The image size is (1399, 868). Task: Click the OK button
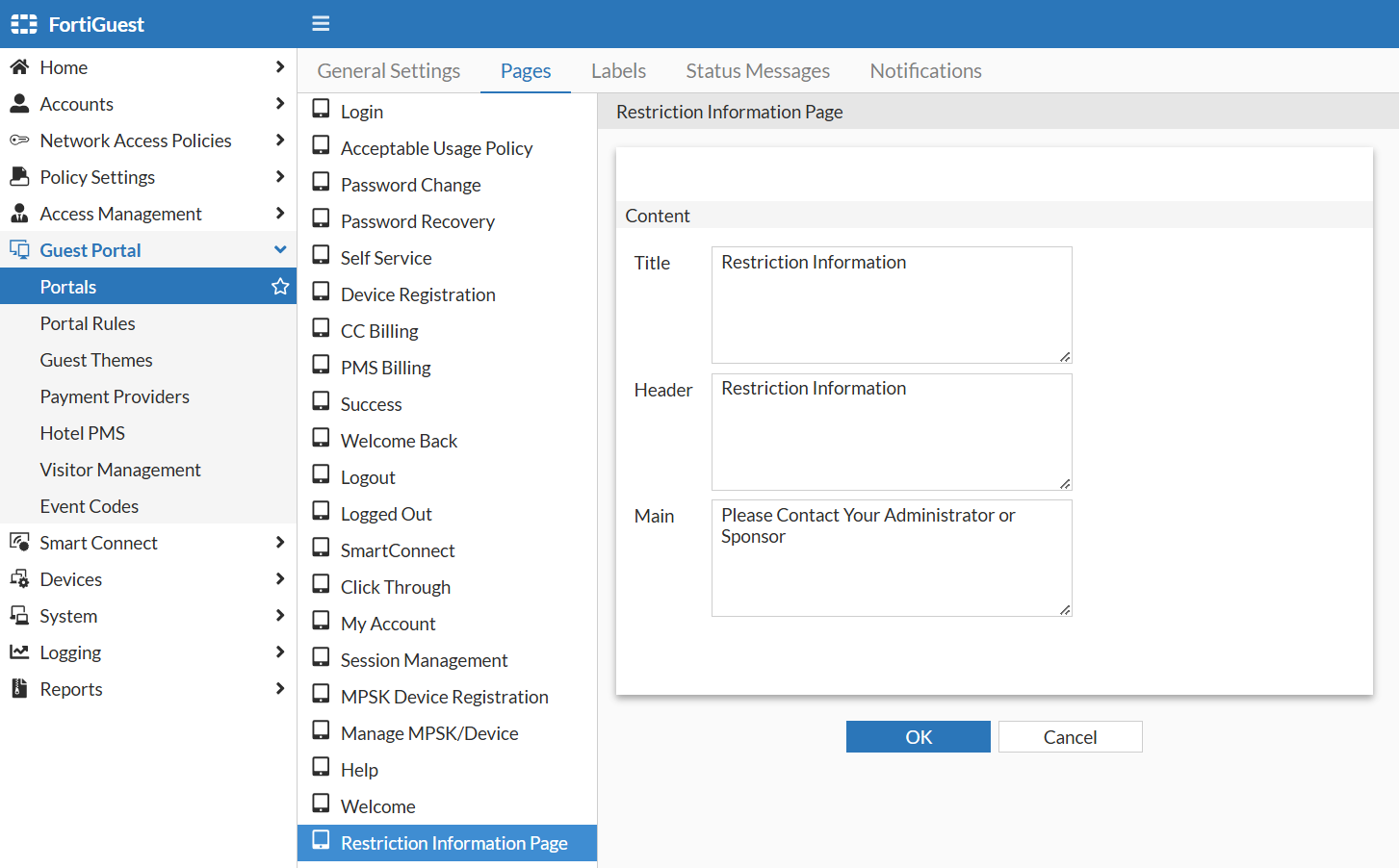(918, 736)
